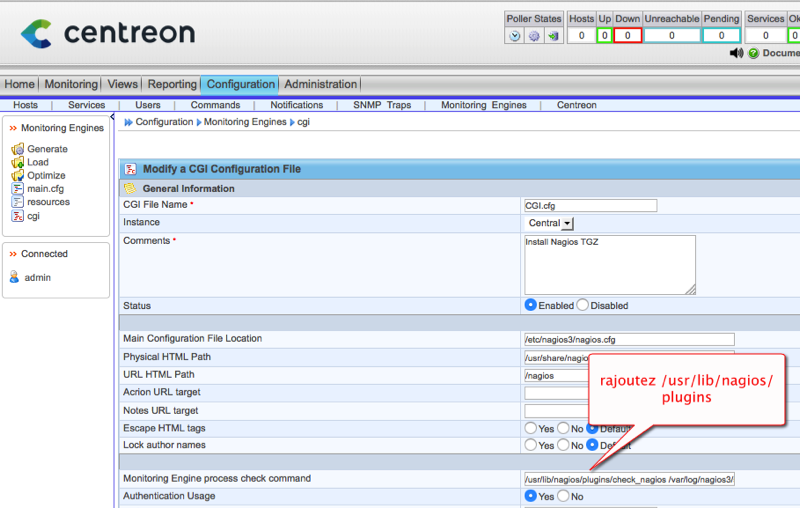800x508 pixels.
Task: Click the admin user link
Action: point(37,278)
